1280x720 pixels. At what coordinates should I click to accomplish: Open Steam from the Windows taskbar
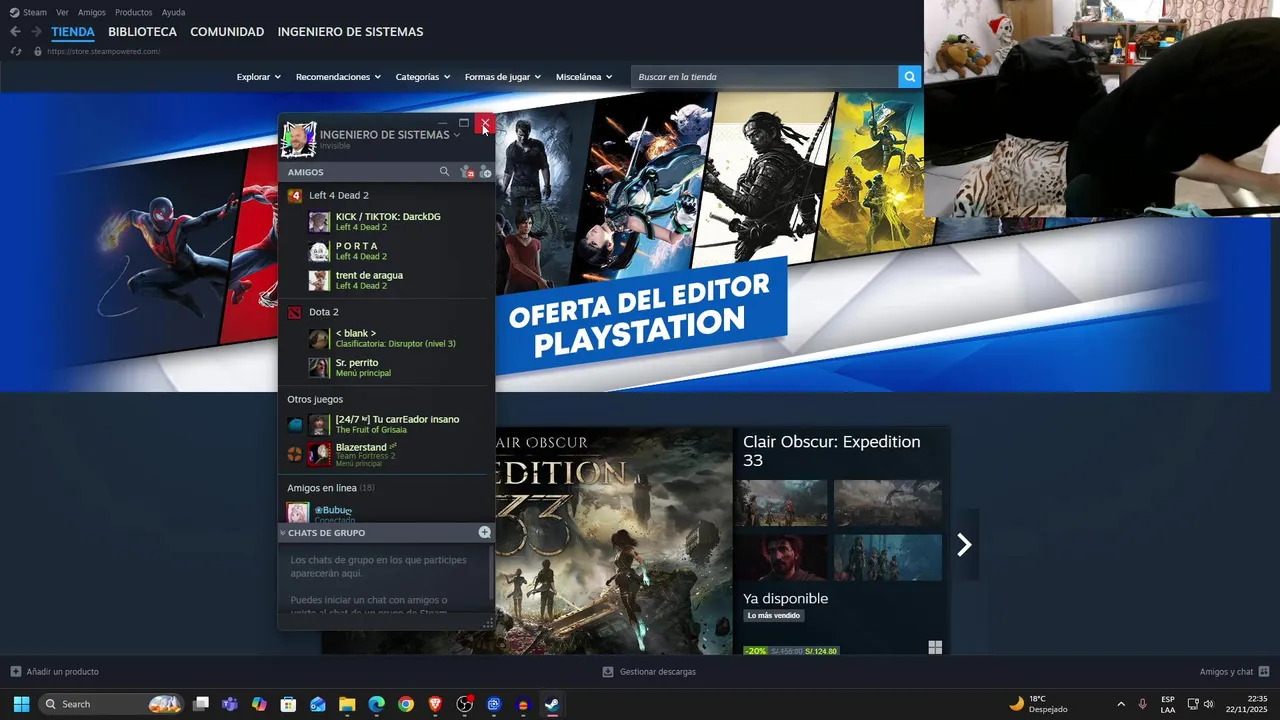[x=552, y=704]
